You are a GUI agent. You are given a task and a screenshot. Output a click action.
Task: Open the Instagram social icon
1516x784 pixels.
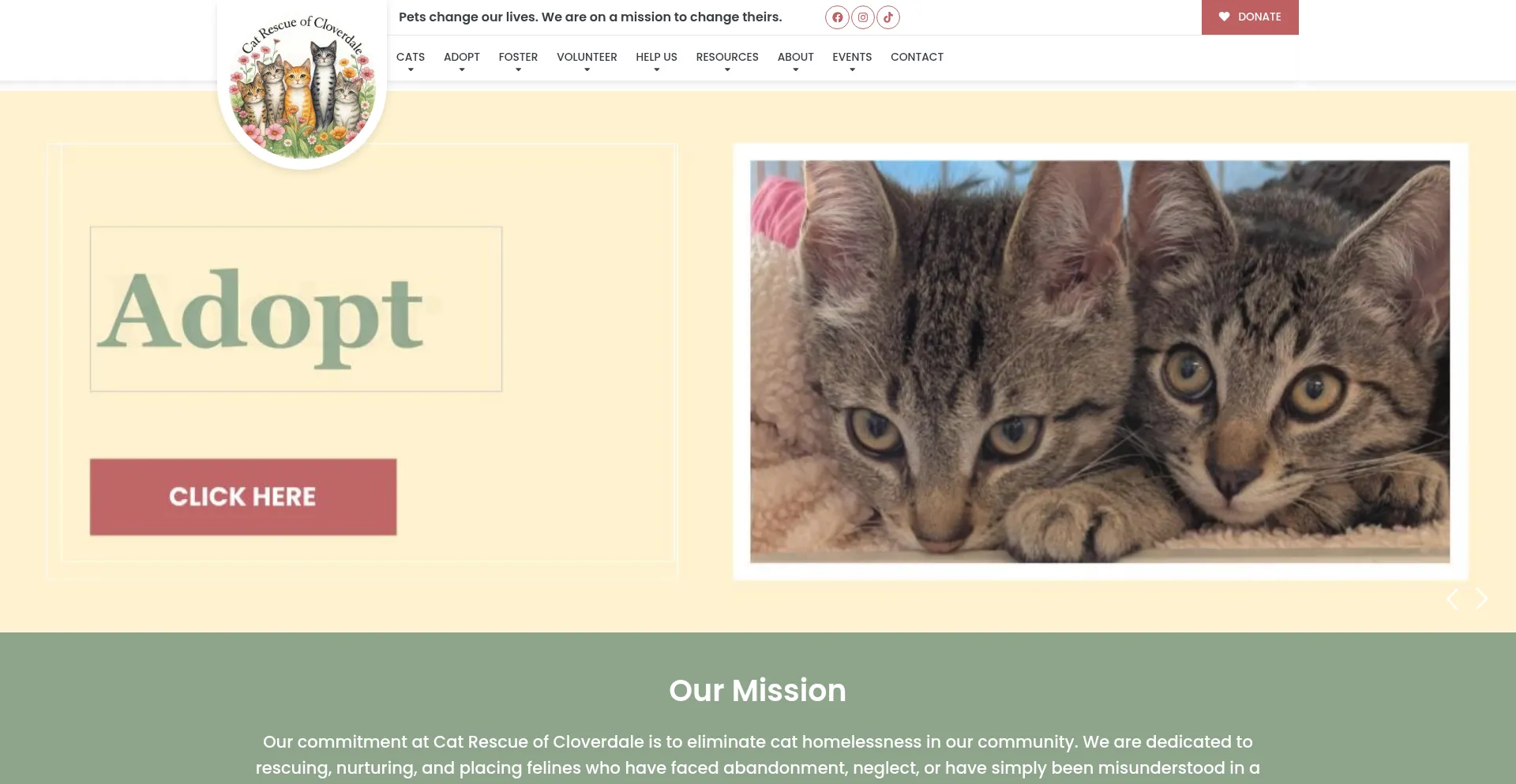pyautogui.click(x=863, y=17)
